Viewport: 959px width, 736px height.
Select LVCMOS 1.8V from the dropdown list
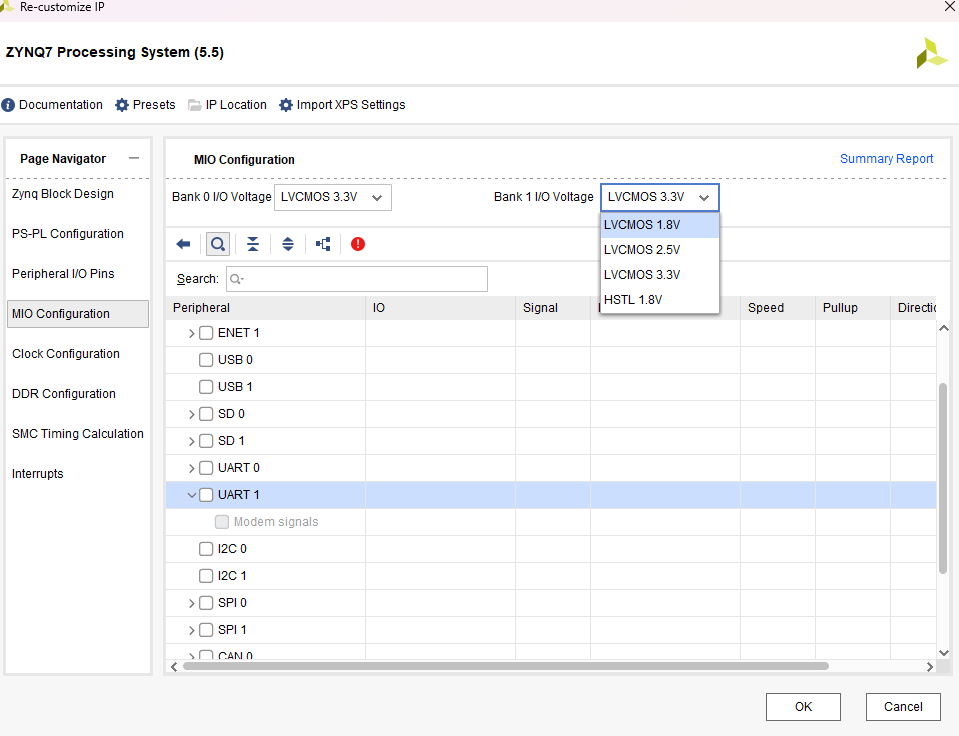pos(659,225)
